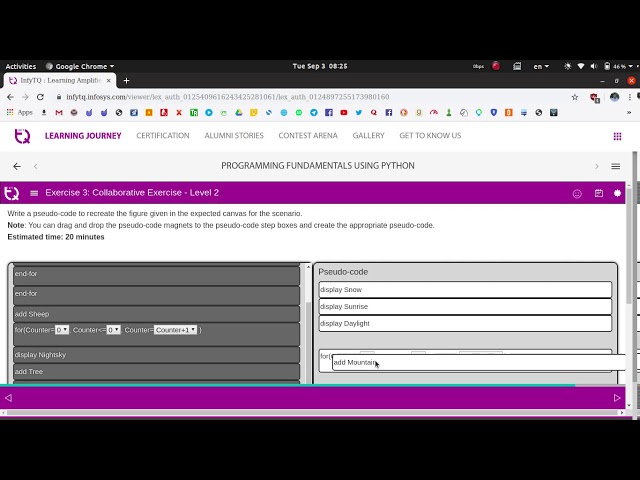Click the address bar URL
The image size is (640, 480).
[x=228, y=97]
